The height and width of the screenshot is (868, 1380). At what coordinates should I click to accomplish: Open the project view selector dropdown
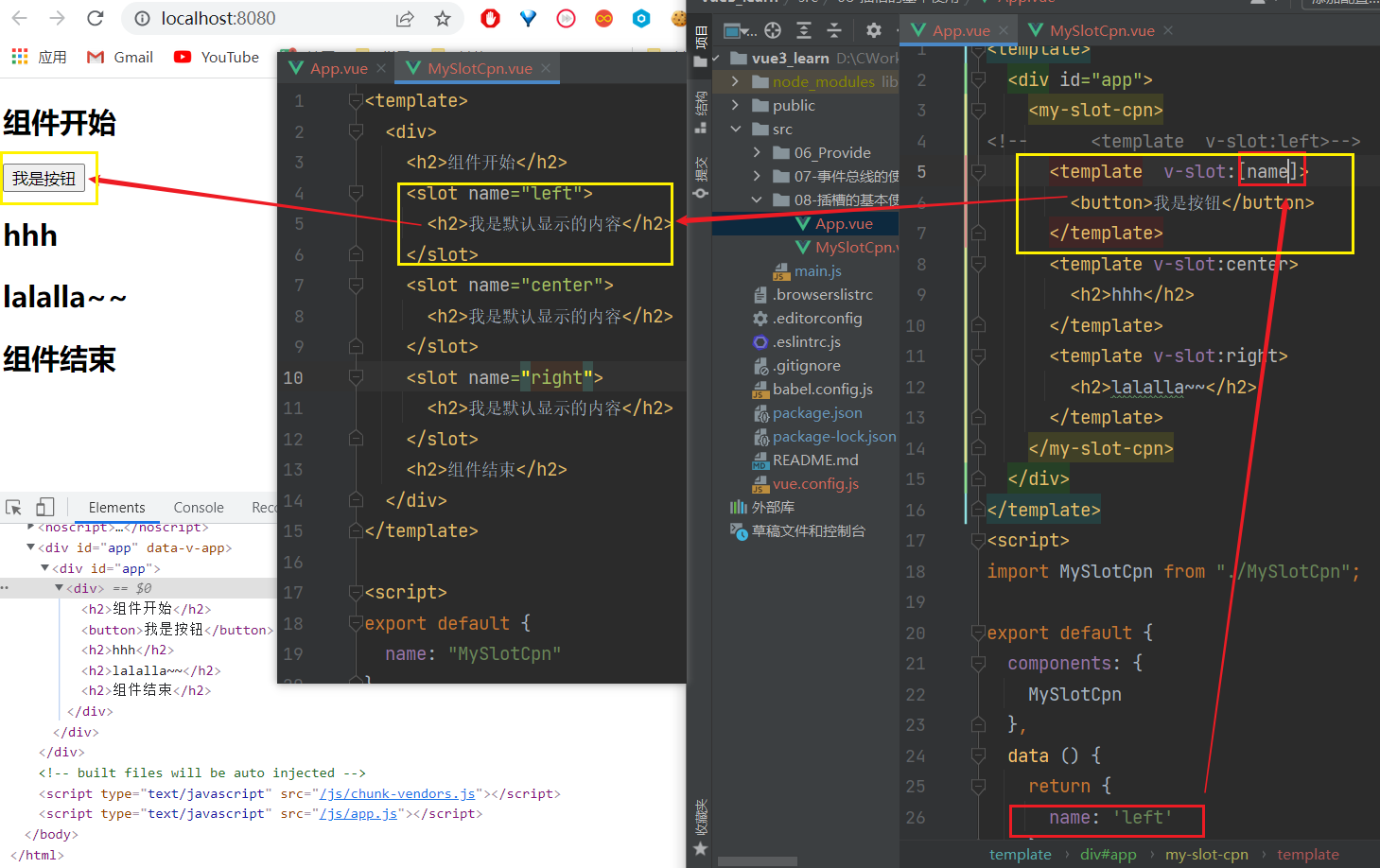pos(739,30)
